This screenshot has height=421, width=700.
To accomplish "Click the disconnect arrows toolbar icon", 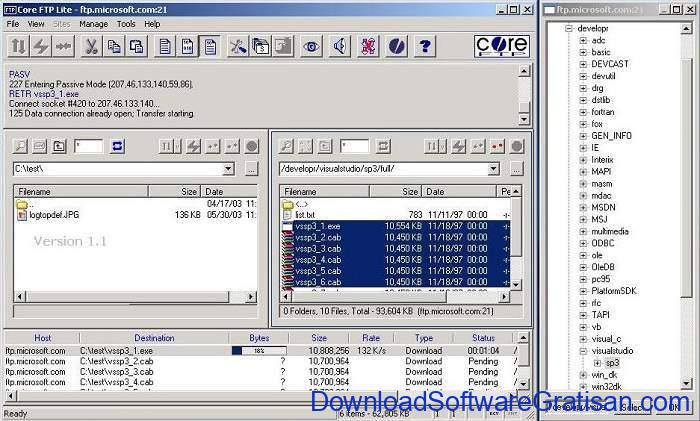I will [x=63, y=46].
